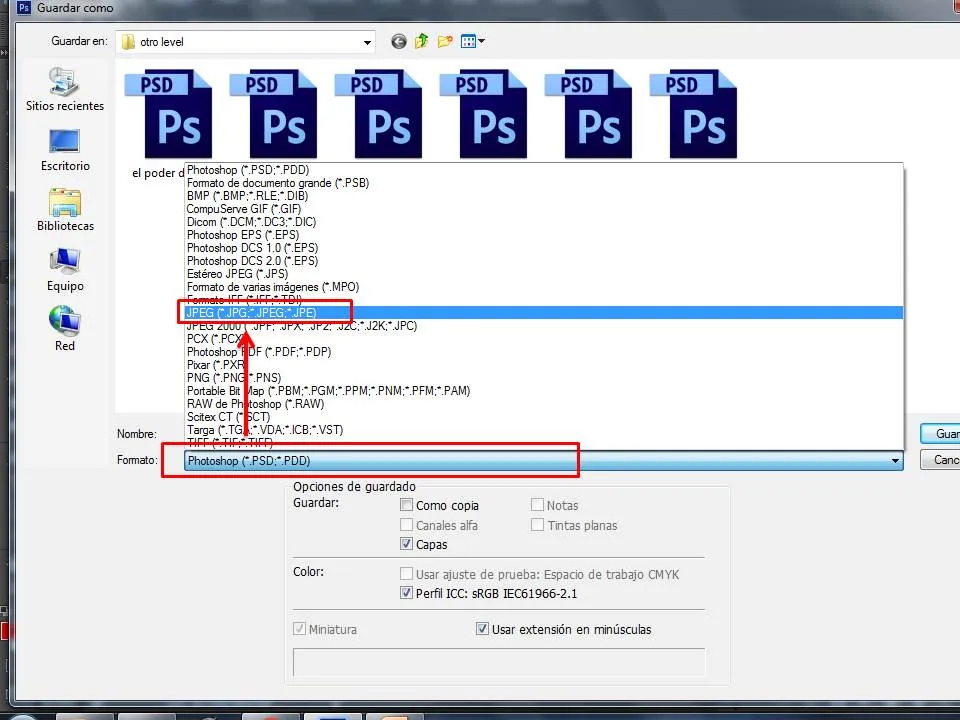Screen dimensions: 960x720
Task: Choose Photoshop DCS 2.0 format
Action: [x=544, y=261]
